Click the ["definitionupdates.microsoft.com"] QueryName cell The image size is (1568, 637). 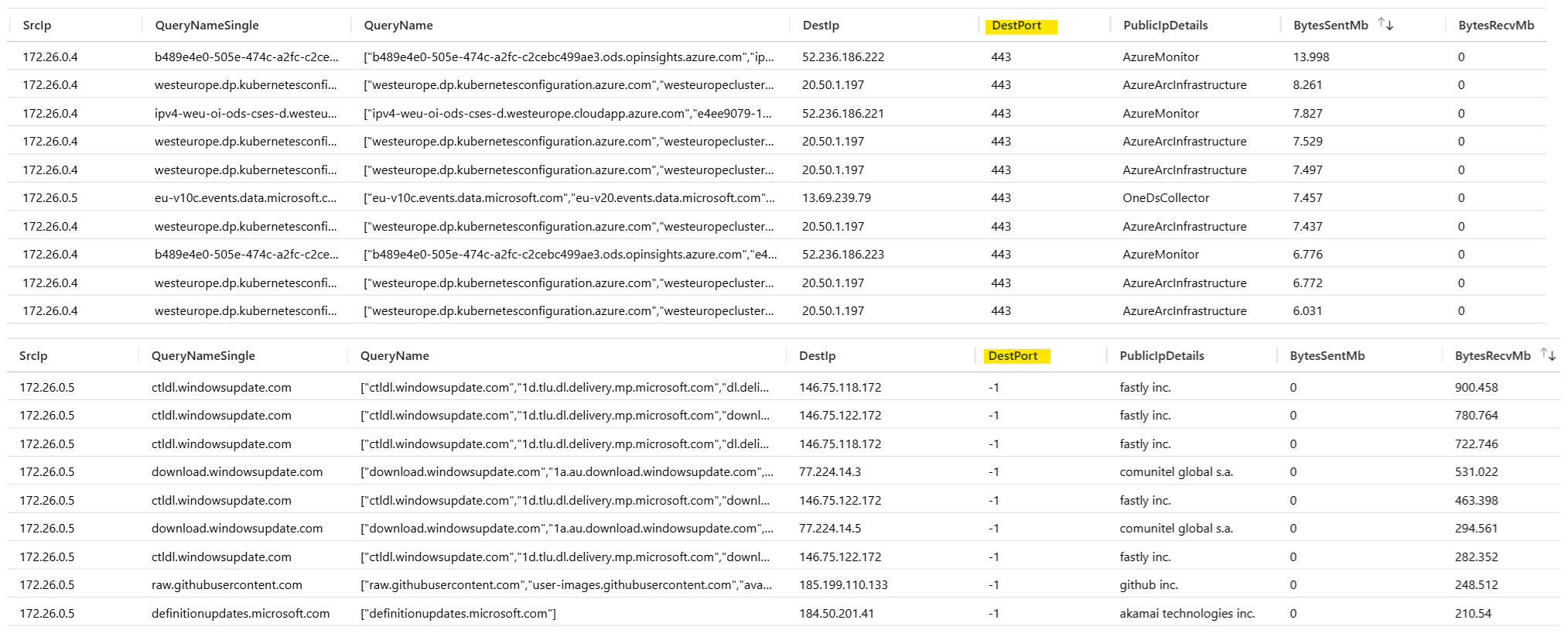click(458, 614)
